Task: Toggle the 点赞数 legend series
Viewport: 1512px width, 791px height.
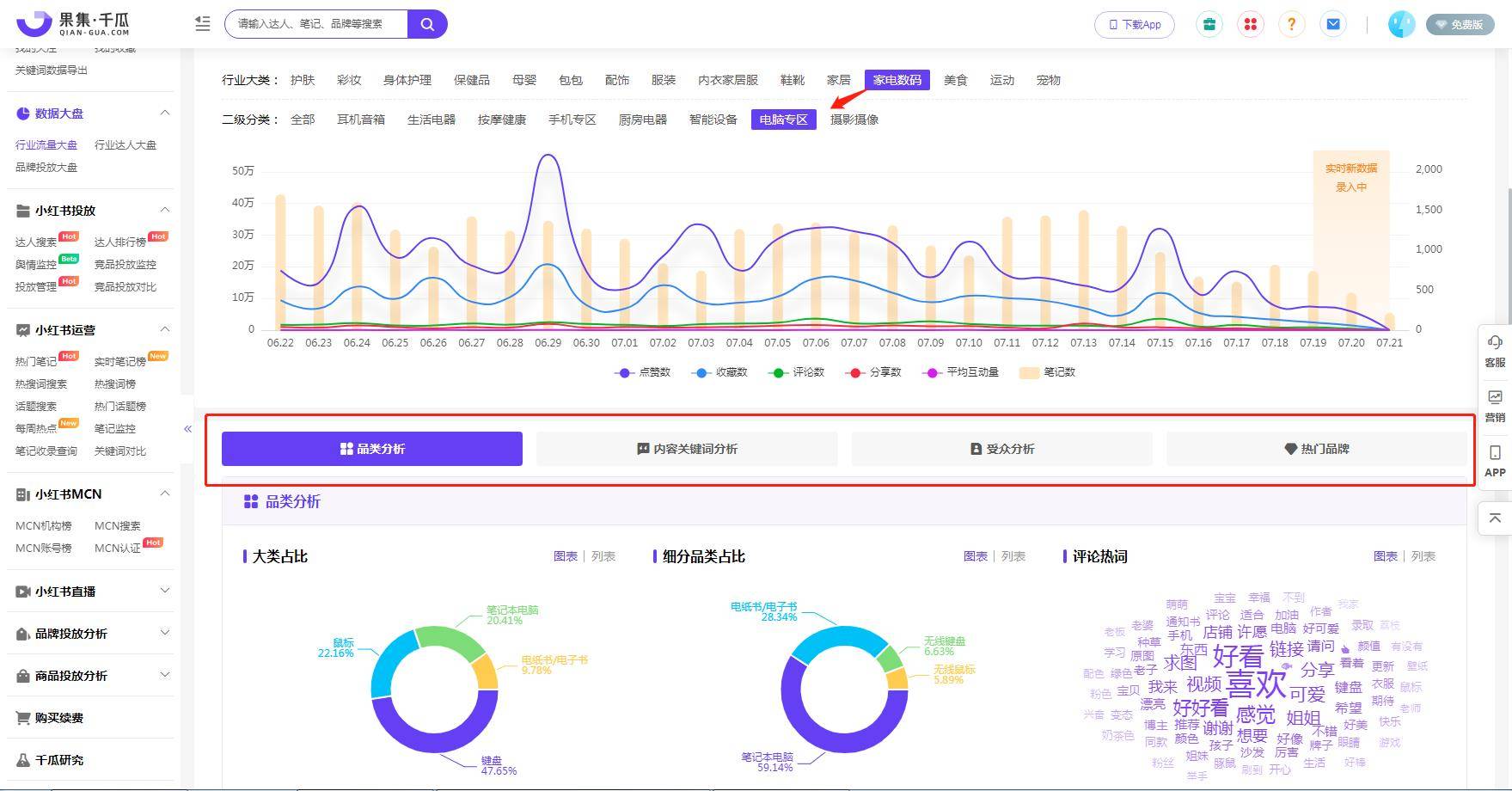Action: [x=642, y=372]
